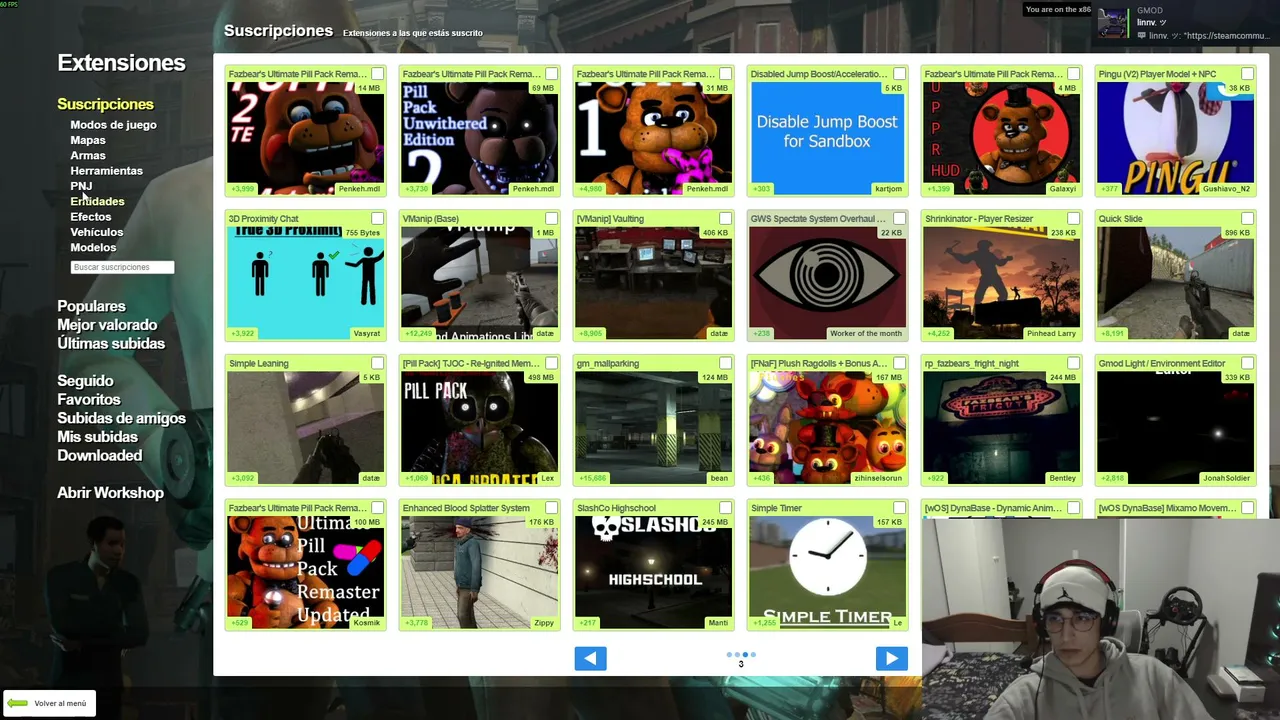Tick the Disabled Jump Boost addon checkbox

[900, 74]
